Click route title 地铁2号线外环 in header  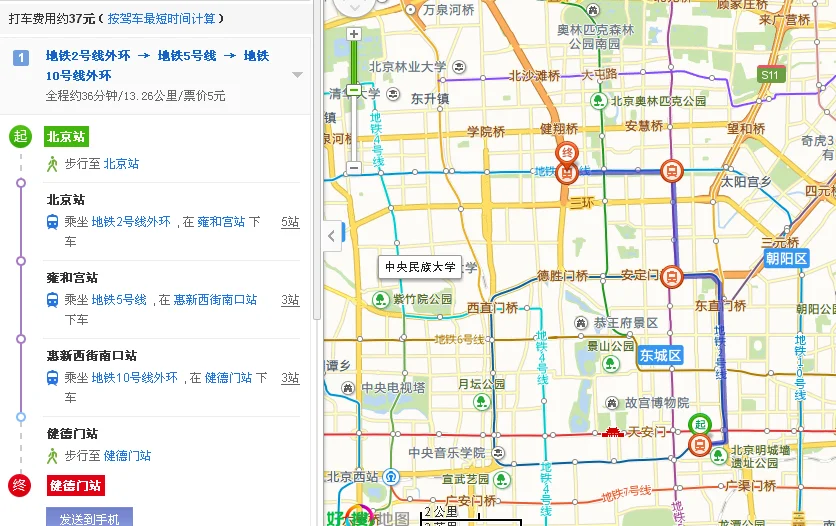88,56
